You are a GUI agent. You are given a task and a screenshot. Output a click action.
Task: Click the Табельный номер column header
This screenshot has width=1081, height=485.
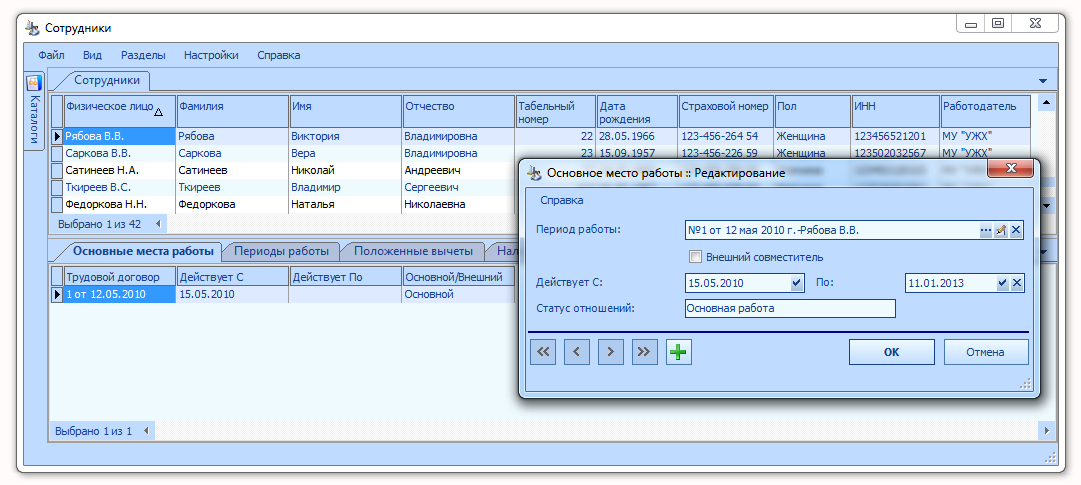(556, 112)
